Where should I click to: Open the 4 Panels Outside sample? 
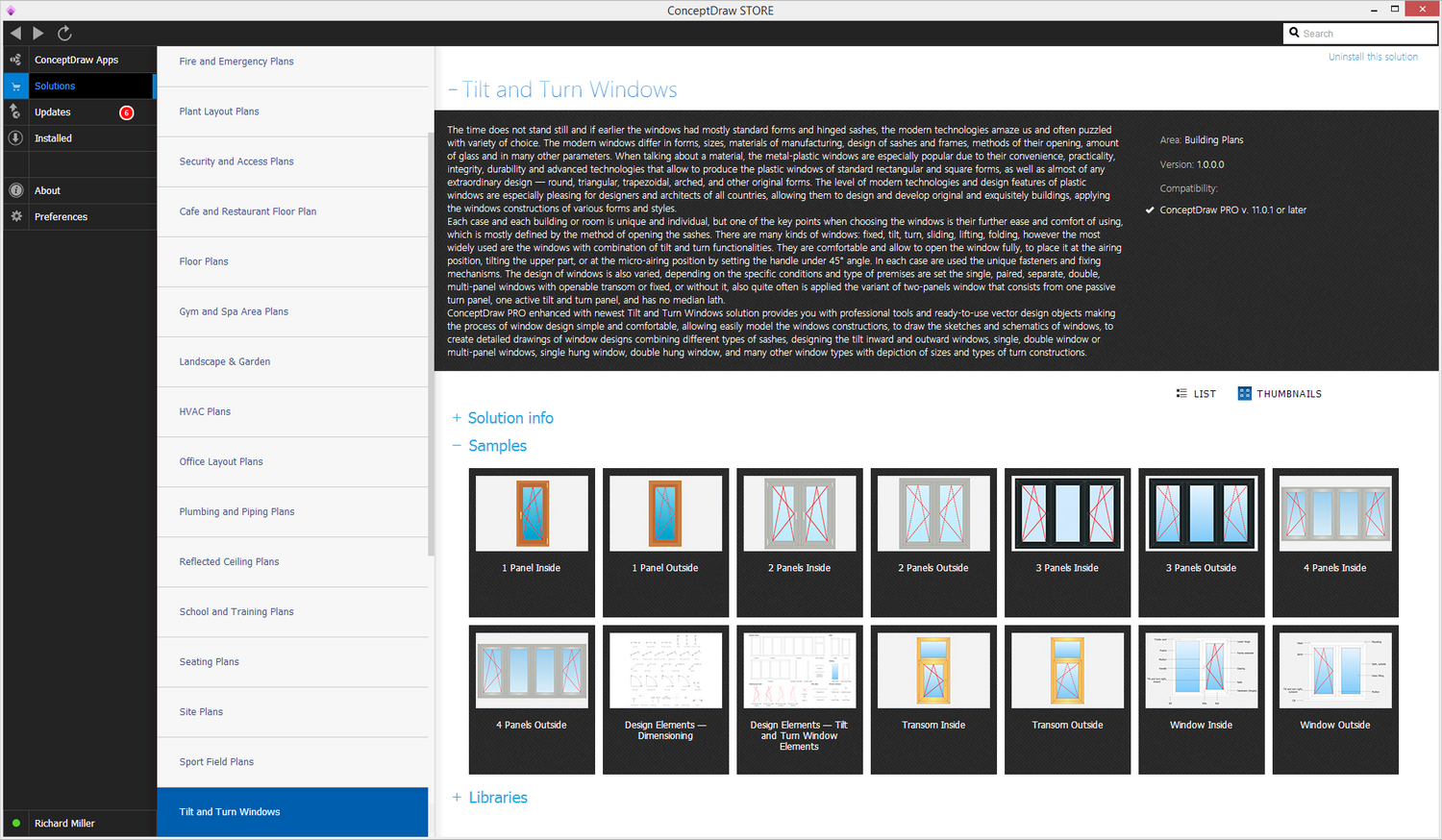pos(532,700)
